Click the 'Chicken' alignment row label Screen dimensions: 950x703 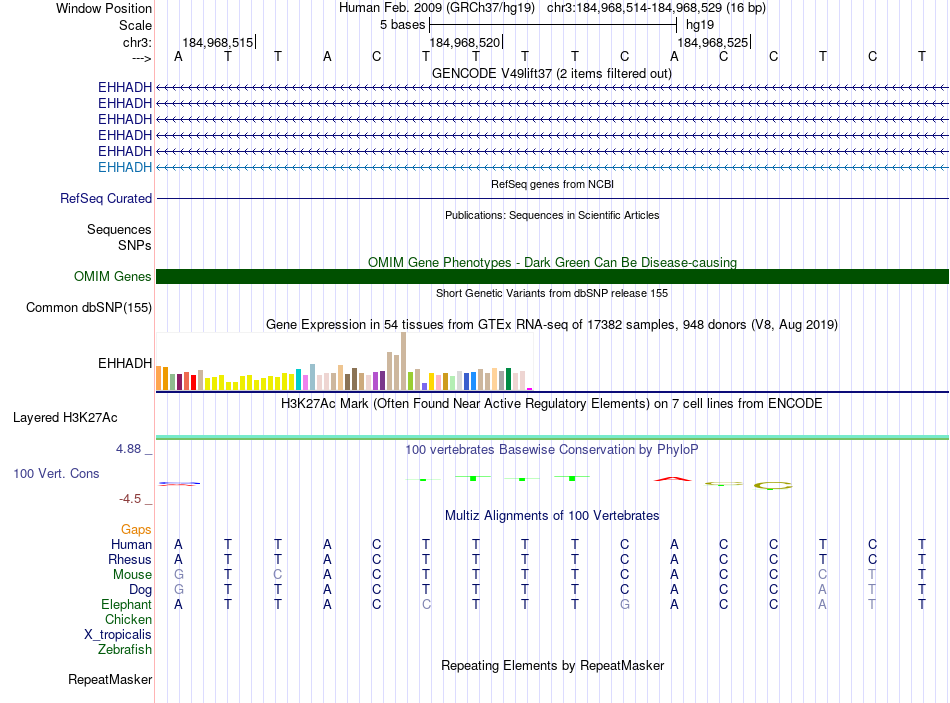(x=128, y=619)
